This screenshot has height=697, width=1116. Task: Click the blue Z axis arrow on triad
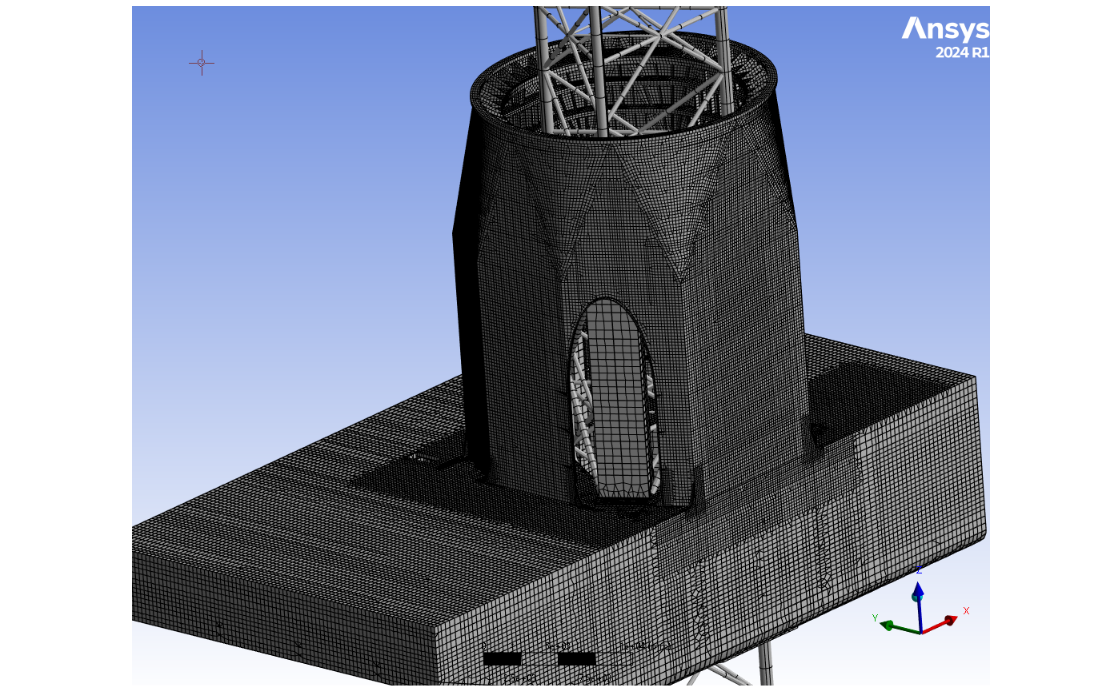coord(919,605)
